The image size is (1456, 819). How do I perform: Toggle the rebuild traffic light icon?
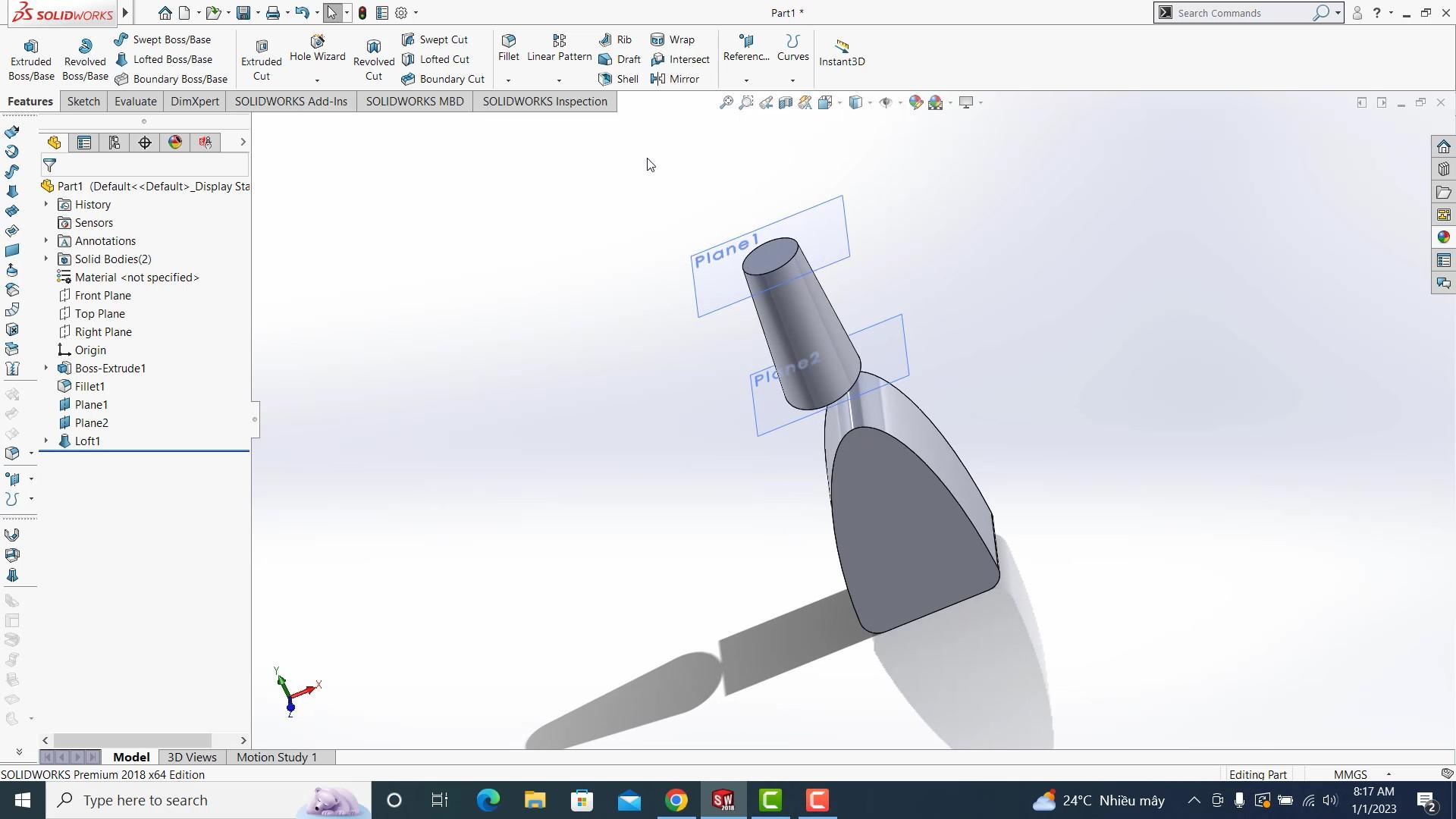tap(362, 13)
